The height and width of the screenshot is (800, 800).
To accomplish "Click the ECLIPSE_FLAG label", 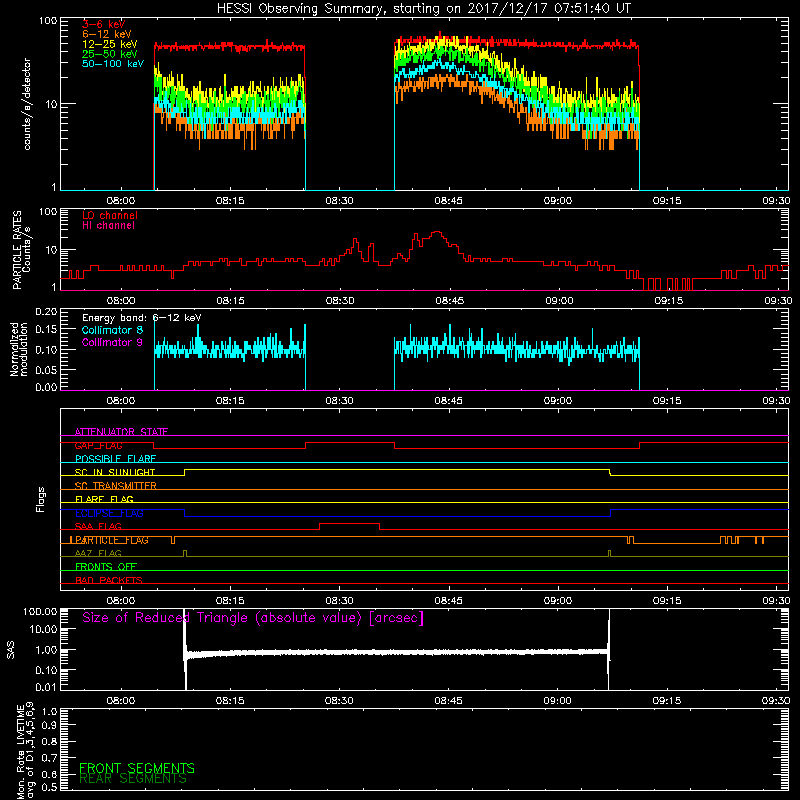I will tap(109, 513).
